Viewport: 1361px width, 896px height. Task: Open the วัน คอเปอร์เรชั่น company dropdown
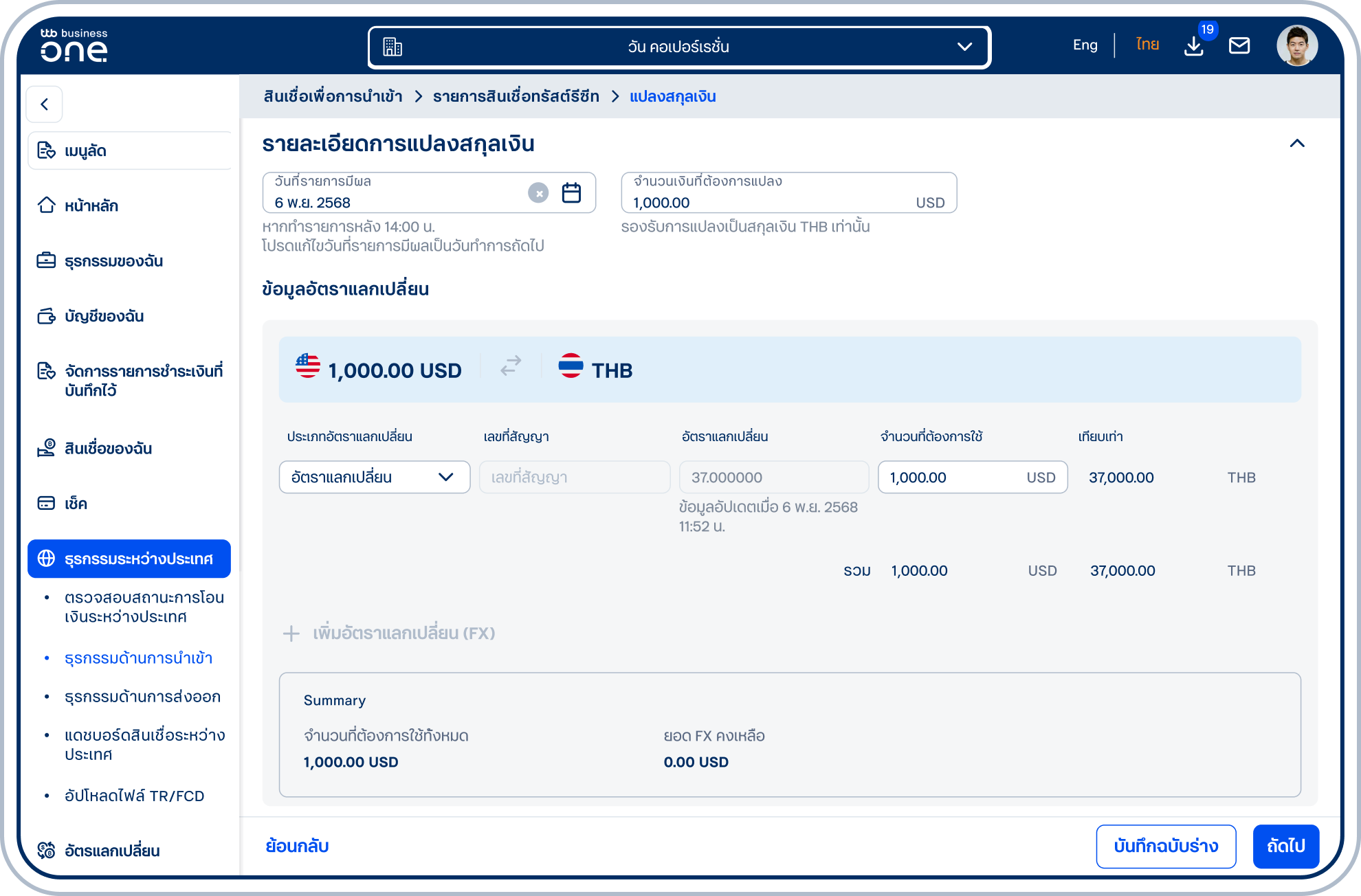point(679,47)
